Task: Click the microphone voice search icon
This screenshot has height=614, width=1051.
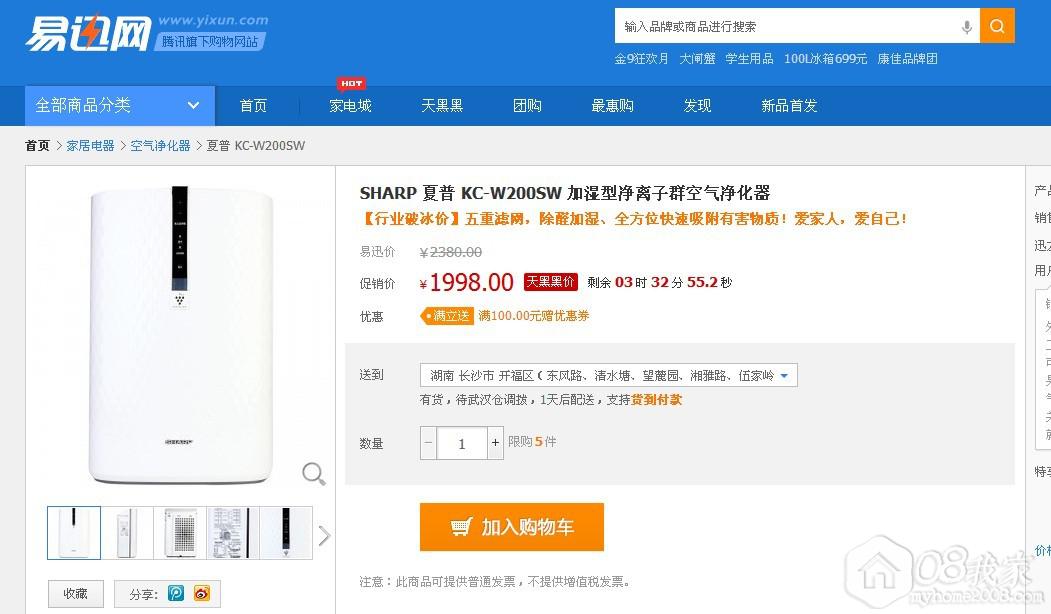Action: 966,27
